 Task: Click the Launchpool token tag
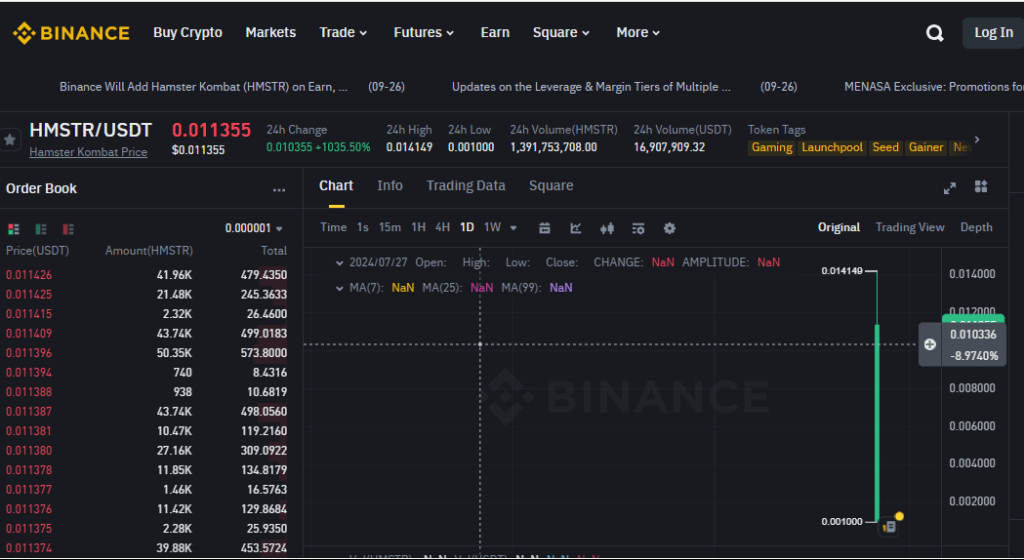tap(831, 148)
